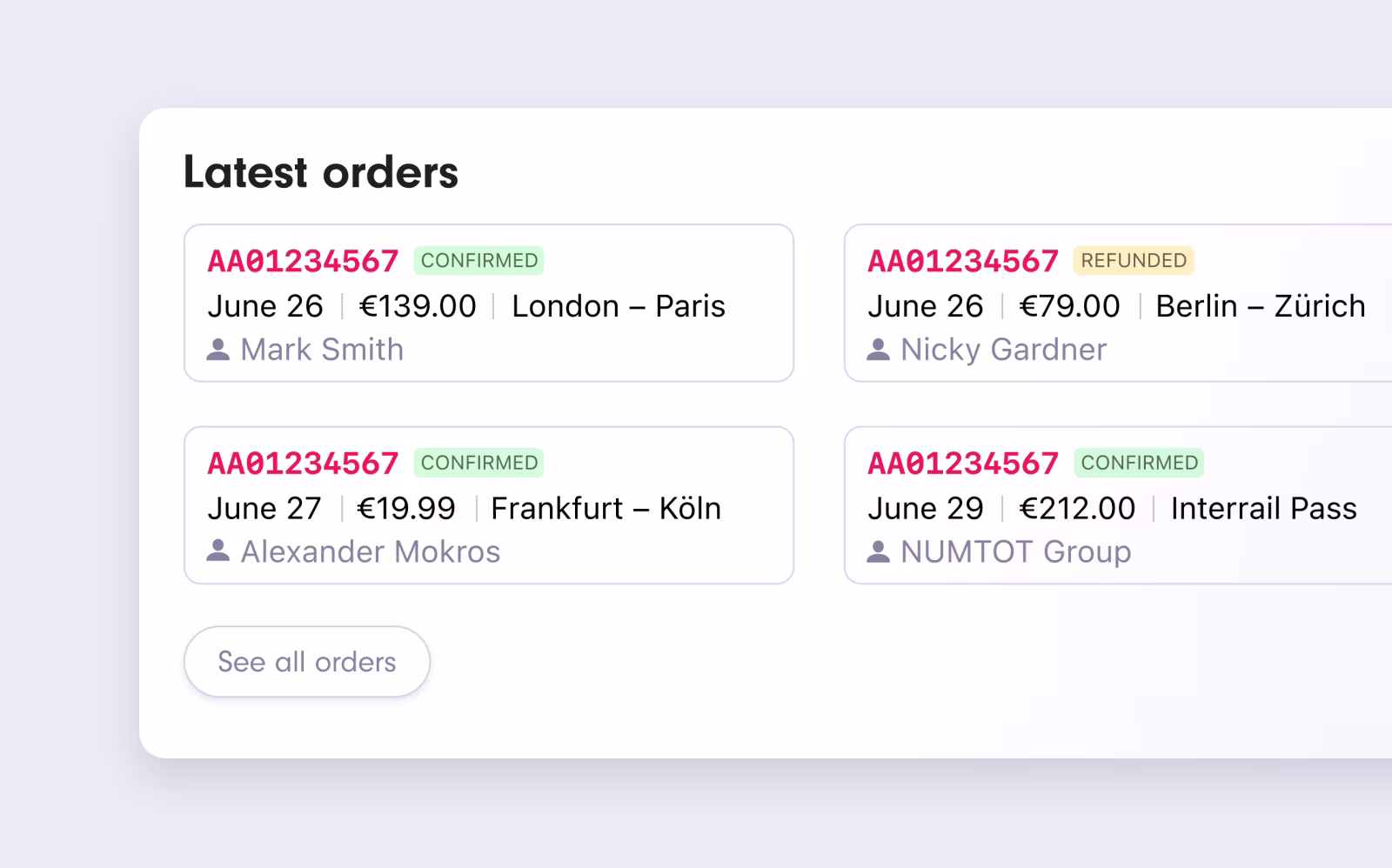Select the REFUNDED badge on the Berlin–Zürich order
The height and width of the screenshot is (868, 1392).
1134,260
